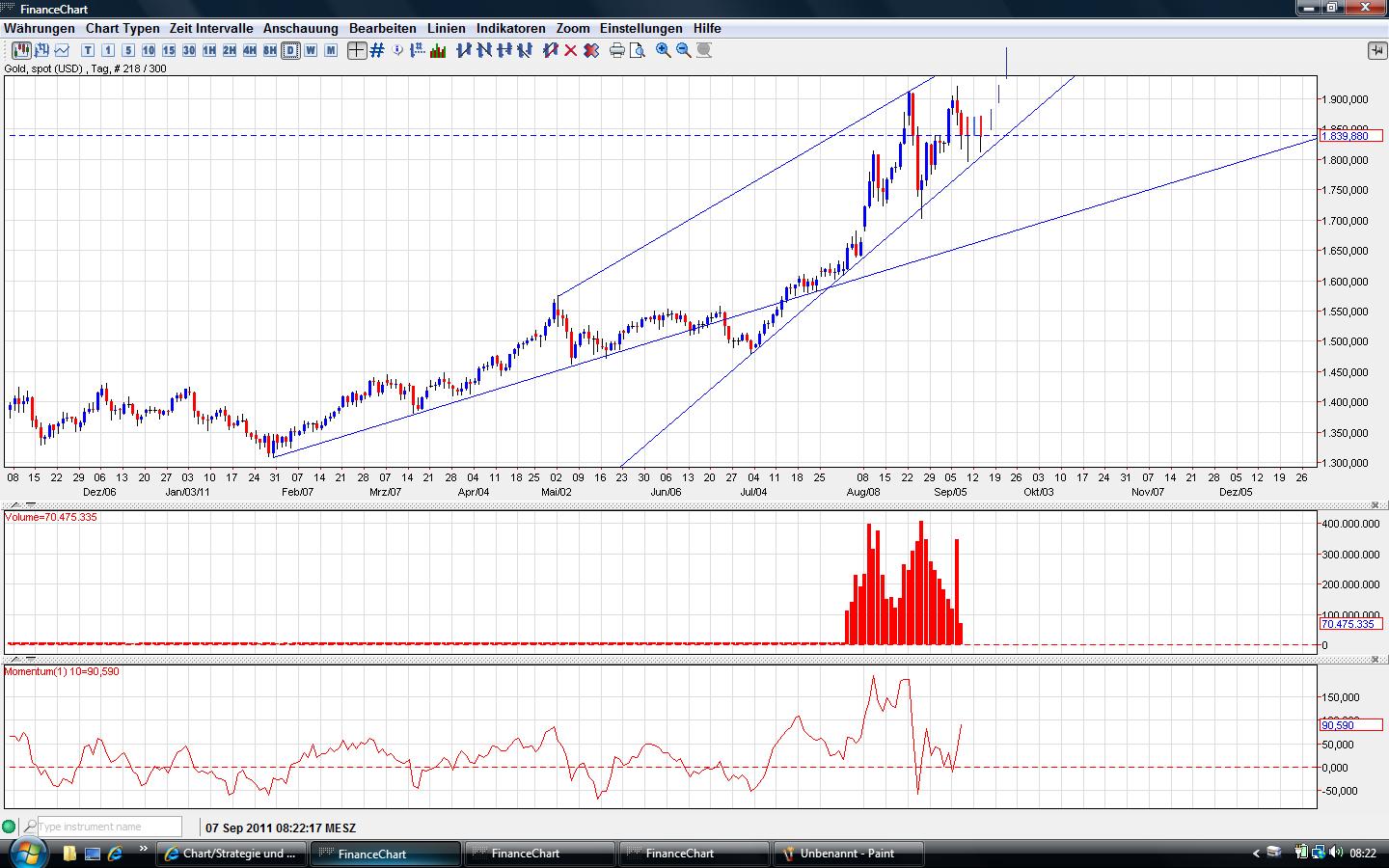Switch to 1-minute interval

(108, 50)
